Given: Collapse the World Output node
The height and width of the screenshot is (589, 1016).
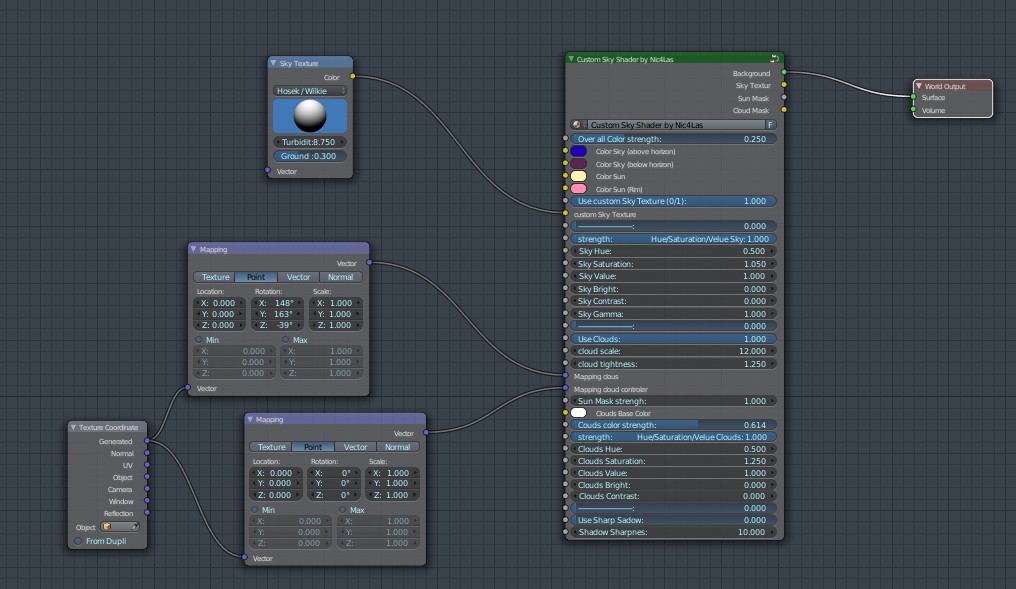Looking at the screenshot, I should click(x=918, y=85).
